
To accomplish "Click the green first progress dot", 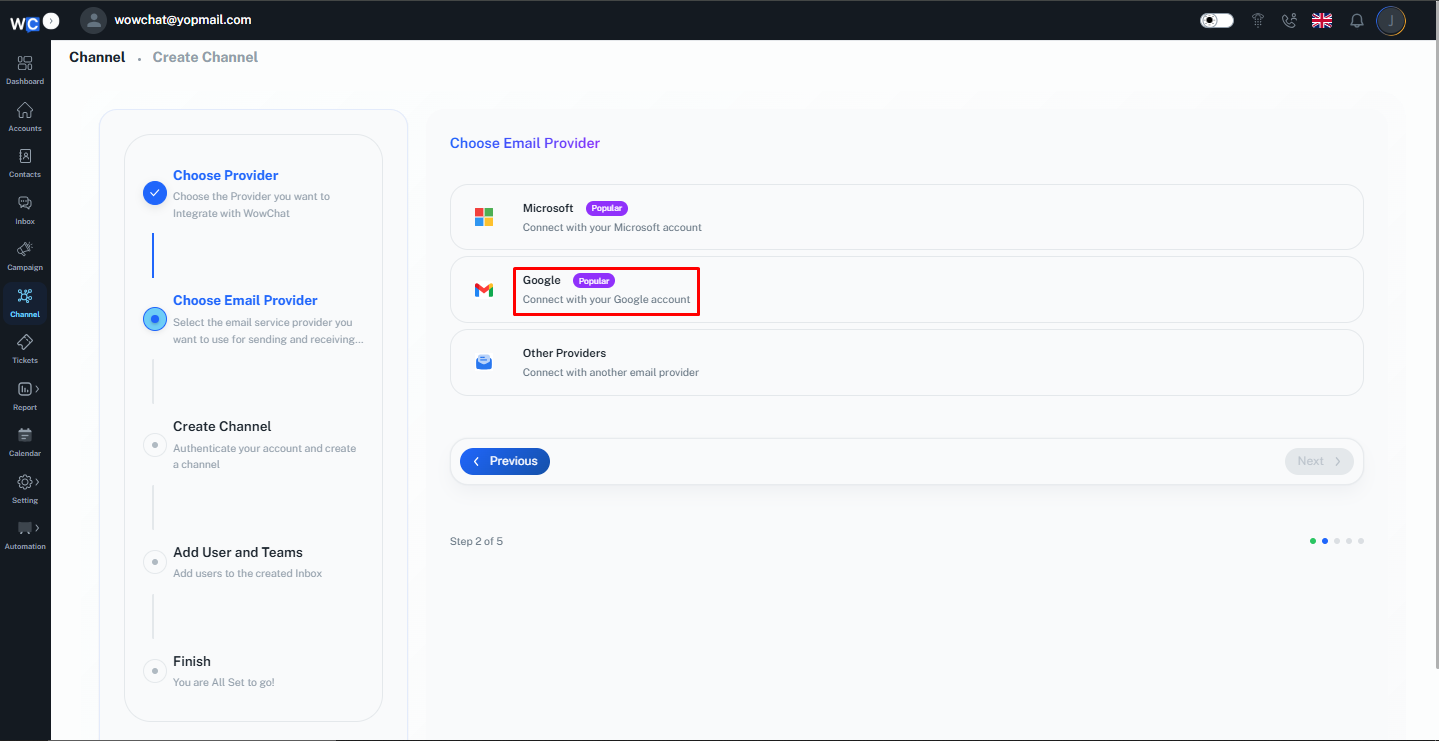I will coord(1313,541).
